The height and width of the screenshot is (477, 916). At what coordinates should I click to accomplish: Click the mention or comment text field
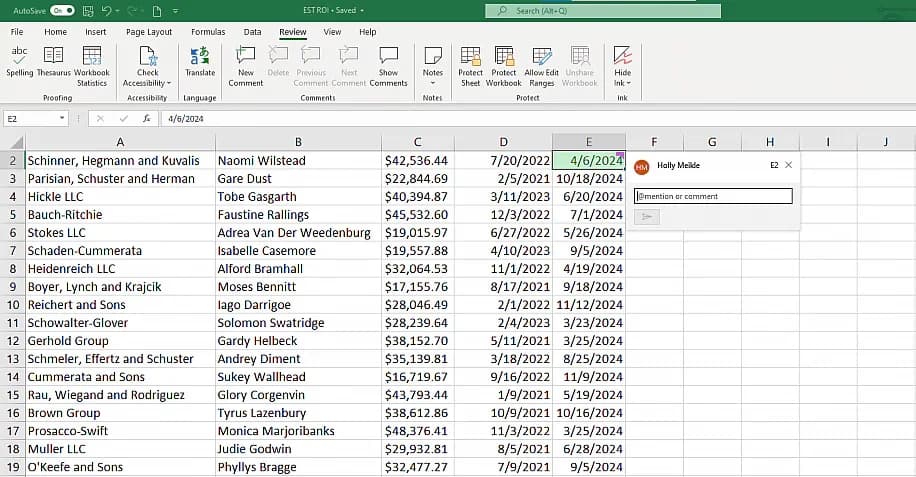[x=714, y=196]
